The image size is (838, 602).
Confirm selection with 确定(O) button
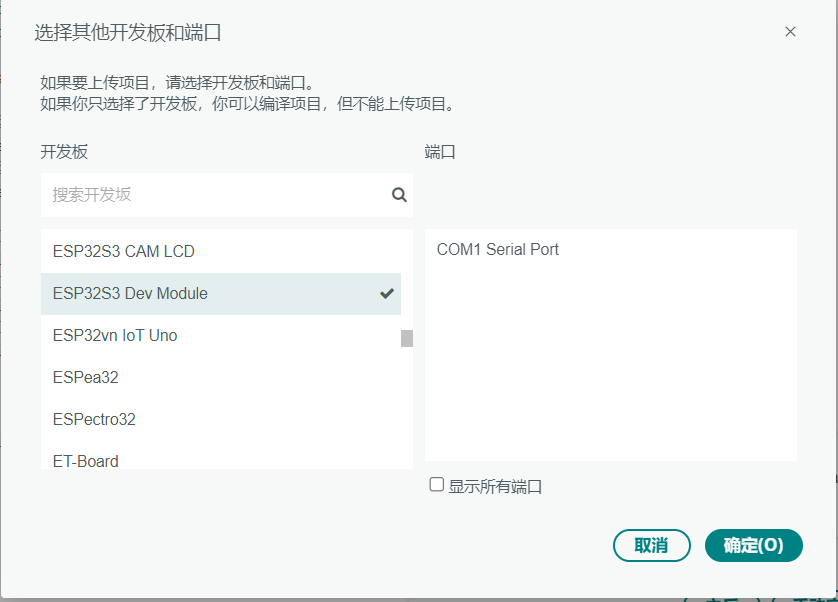pyautogui.click(x=754, y=545)
